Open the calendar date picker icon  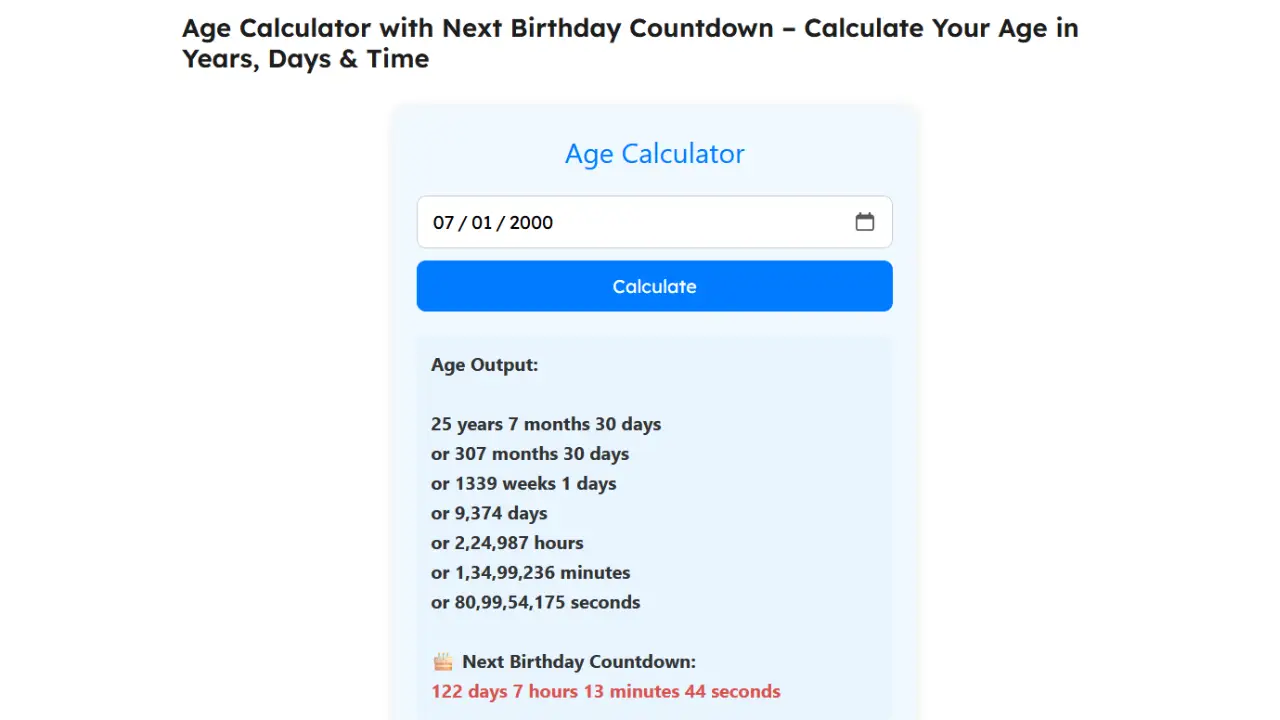pyautogui.click(x=864, y=222)
